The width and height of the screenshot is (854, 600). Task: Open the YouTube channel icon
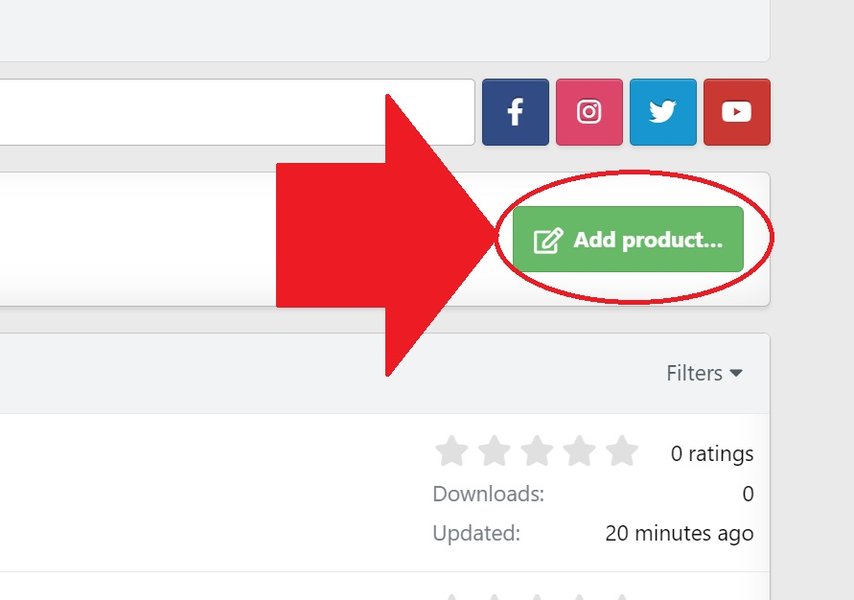click(737, 112)
